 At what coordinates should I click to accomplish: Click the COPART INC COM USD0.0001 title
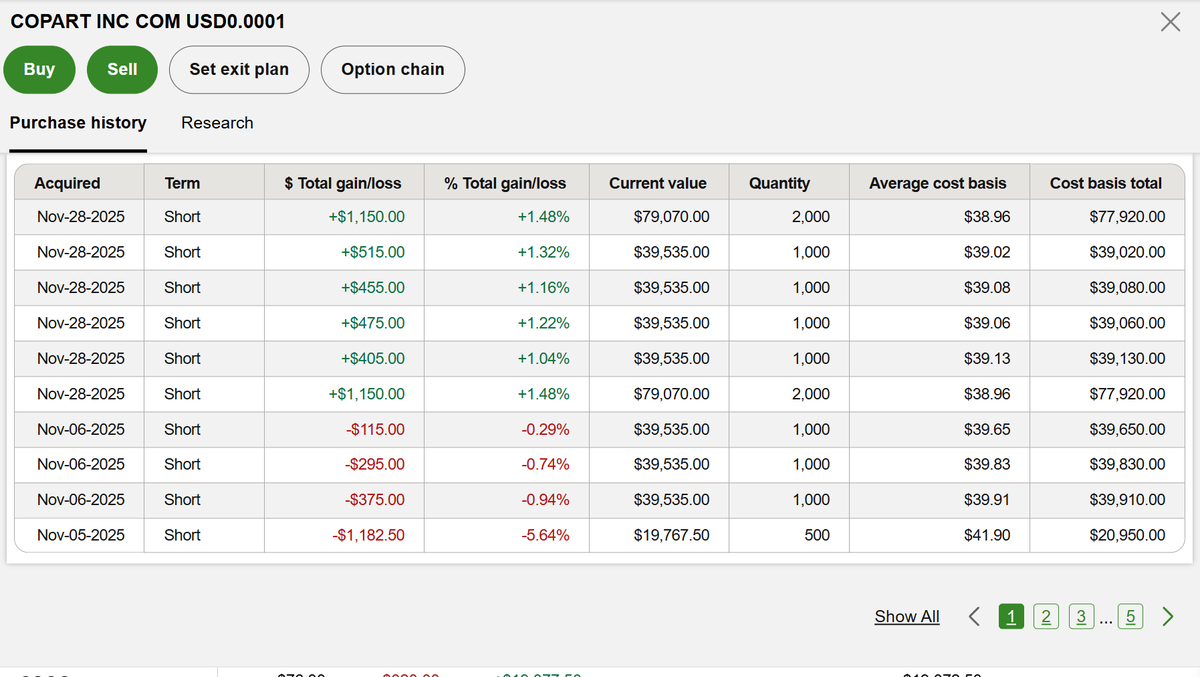point(147,21)
